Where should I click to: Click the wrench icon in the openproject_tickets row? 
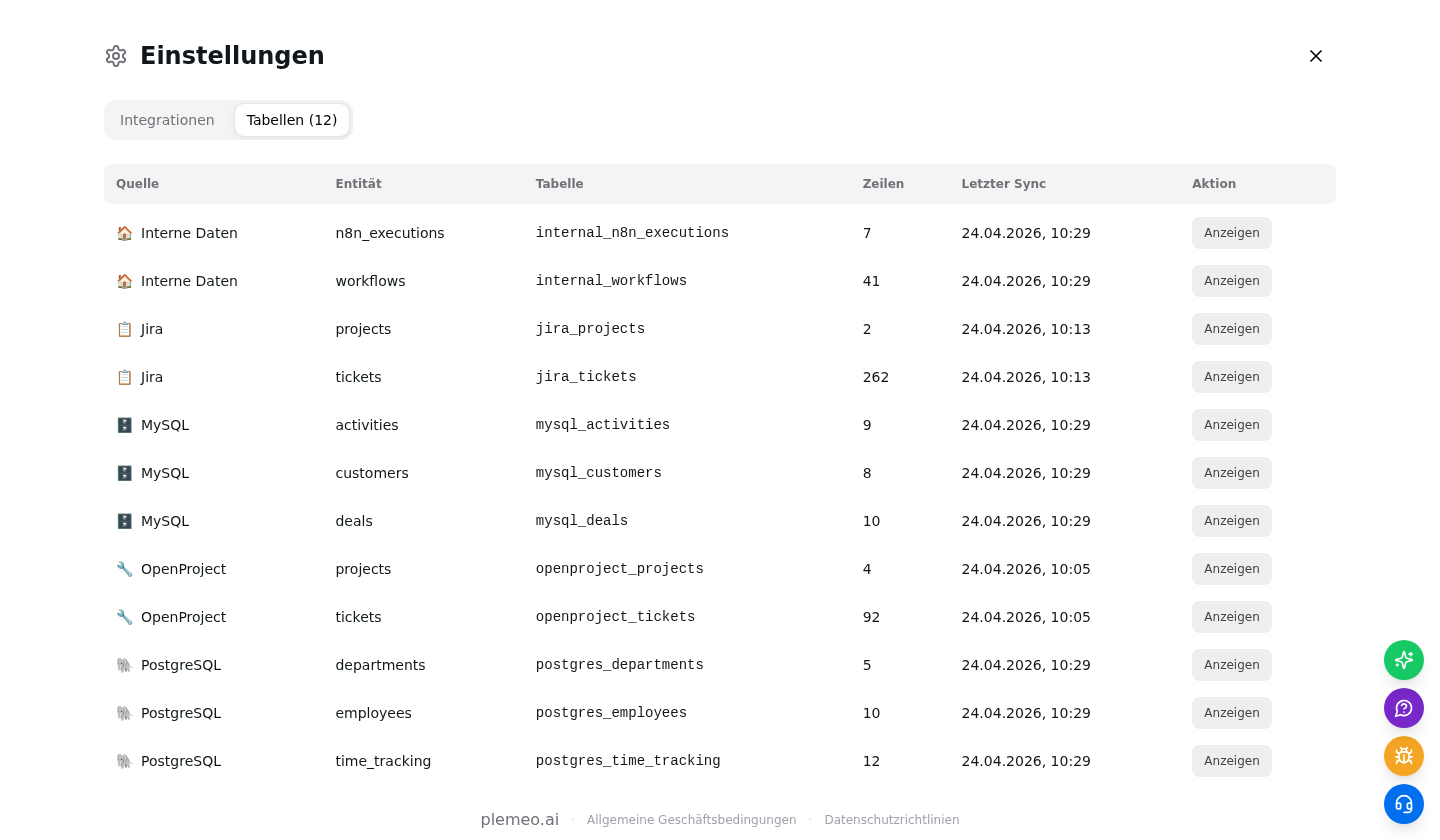point(124,617)
